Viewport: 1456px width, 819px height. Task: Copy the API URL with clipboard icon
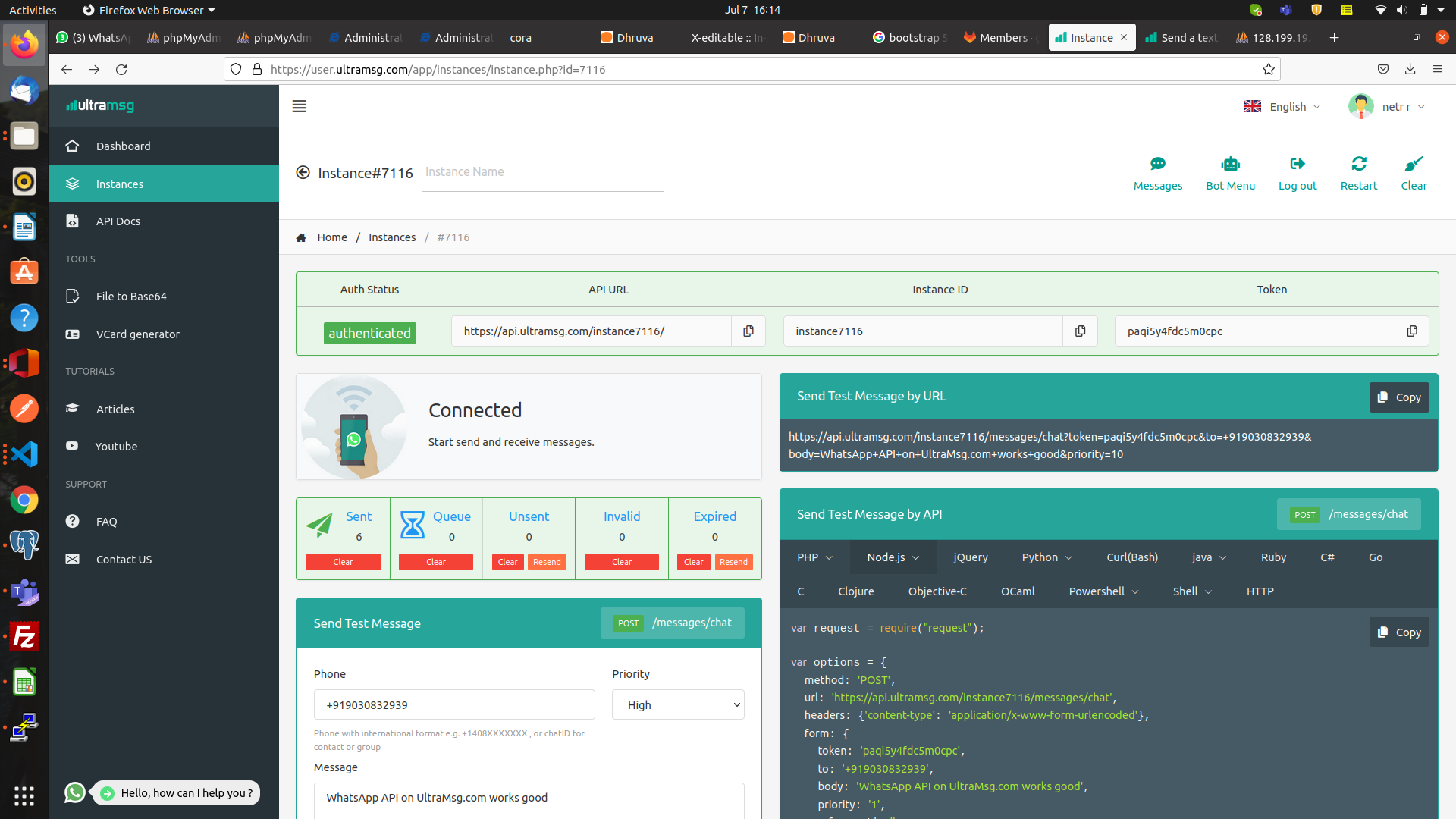click(x=748, y=331)
